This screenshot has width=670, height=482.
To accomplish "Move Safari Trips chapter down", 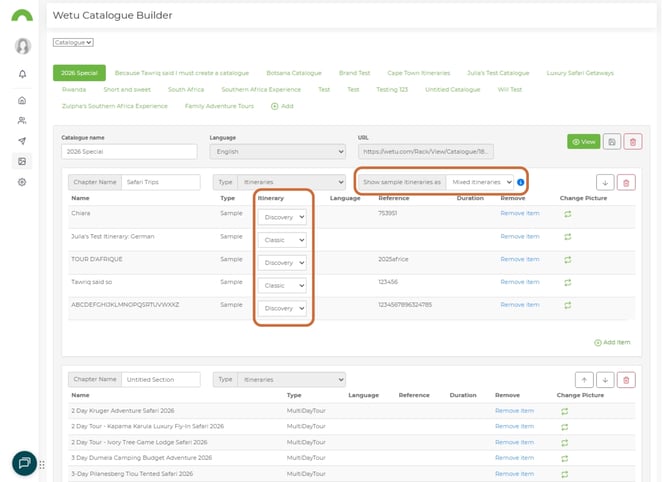I will pos(605,182).
